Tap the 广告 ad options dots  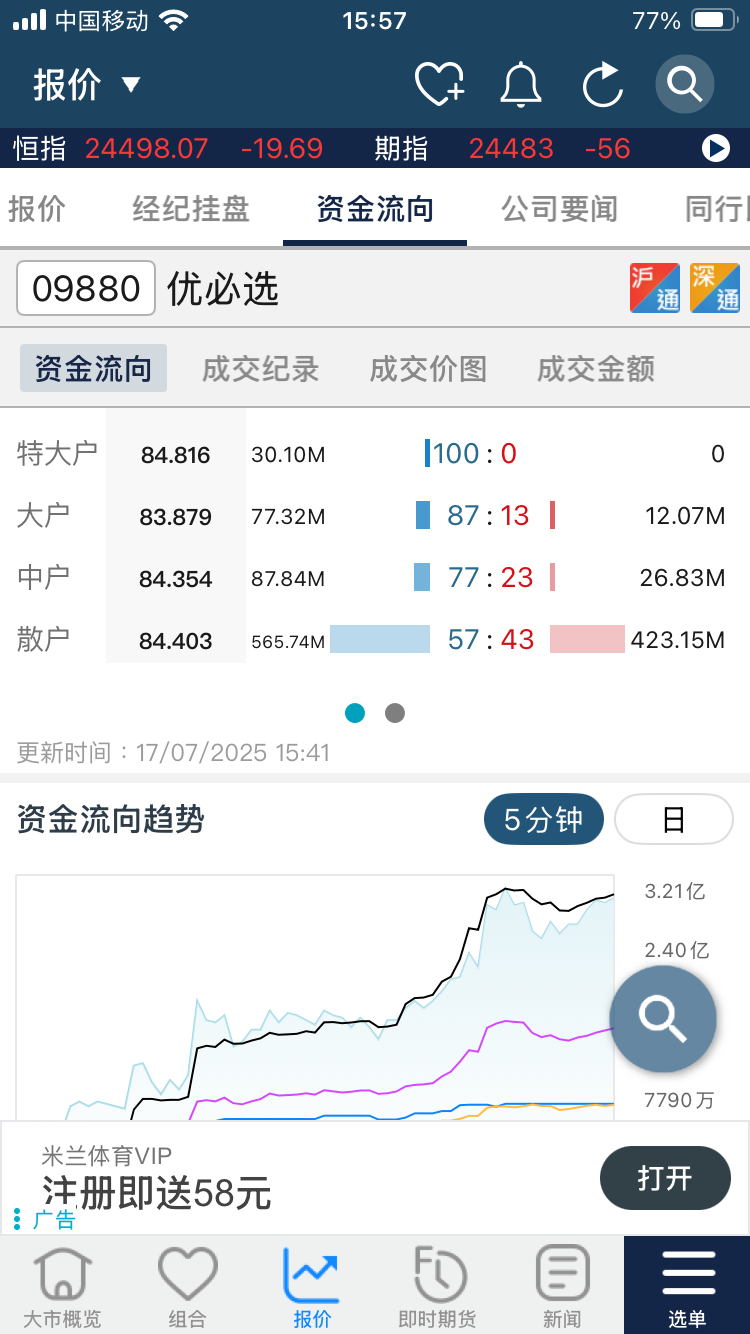tap(17, 1219)
